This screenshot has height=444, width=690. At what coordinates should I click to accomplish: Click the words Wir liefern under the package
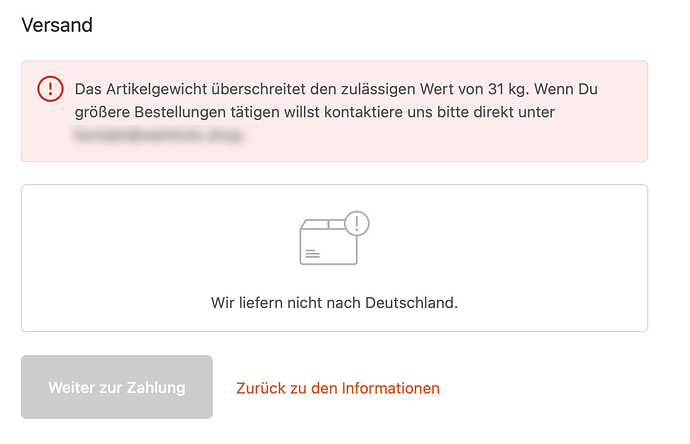pos(245,302)
